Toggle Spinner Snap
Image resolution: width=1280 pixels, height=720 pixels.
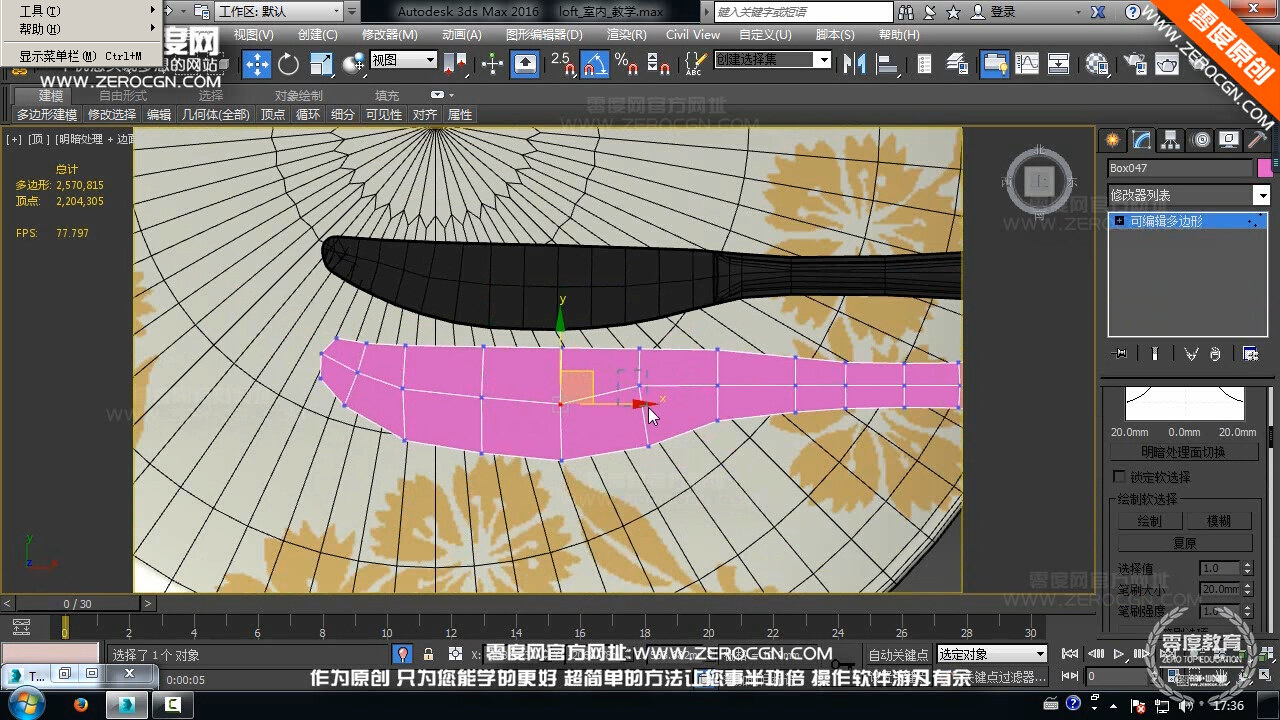click(659, 64)
